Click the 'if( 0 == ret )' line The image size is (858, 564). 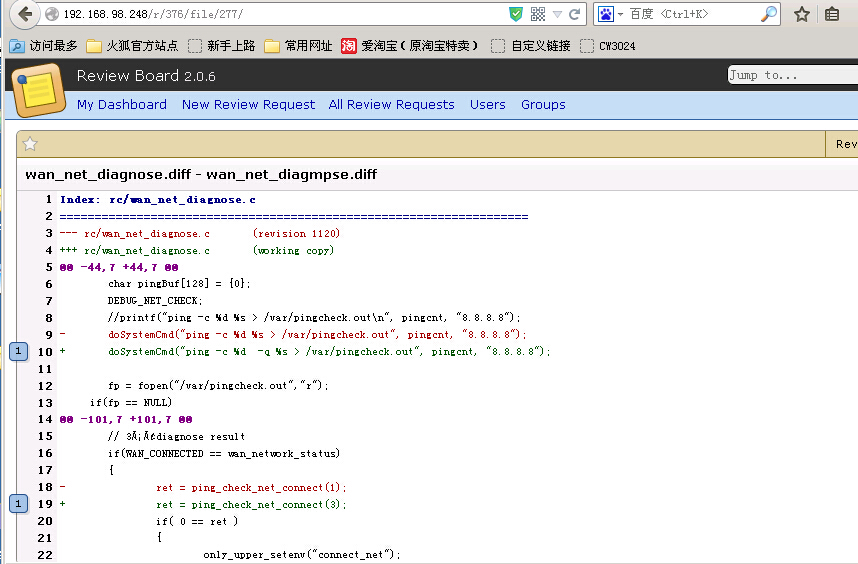point(197,521)
